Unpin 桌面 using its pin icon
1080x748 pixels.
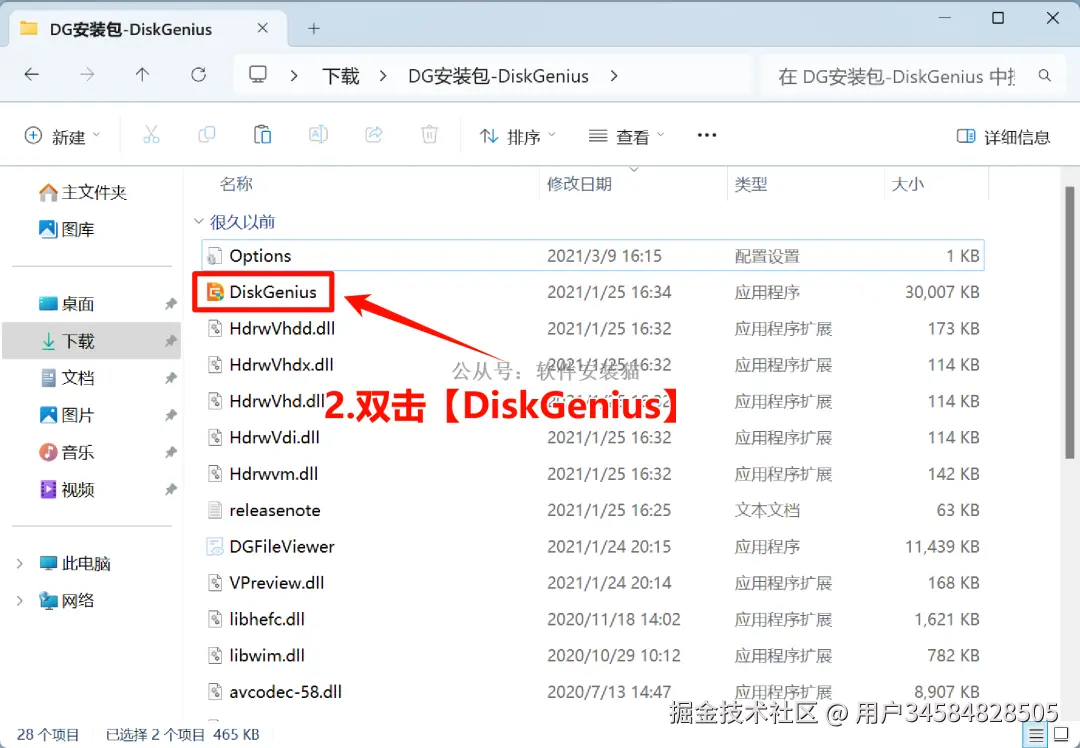[171, 304]
